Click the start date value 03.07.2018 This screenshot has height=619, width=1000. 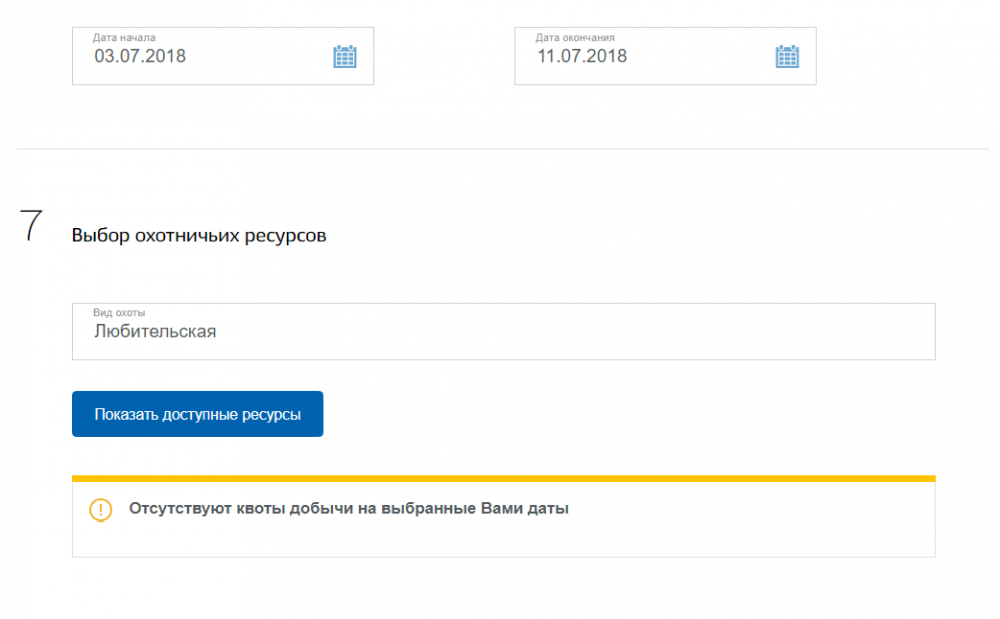[x=140, y=56]
